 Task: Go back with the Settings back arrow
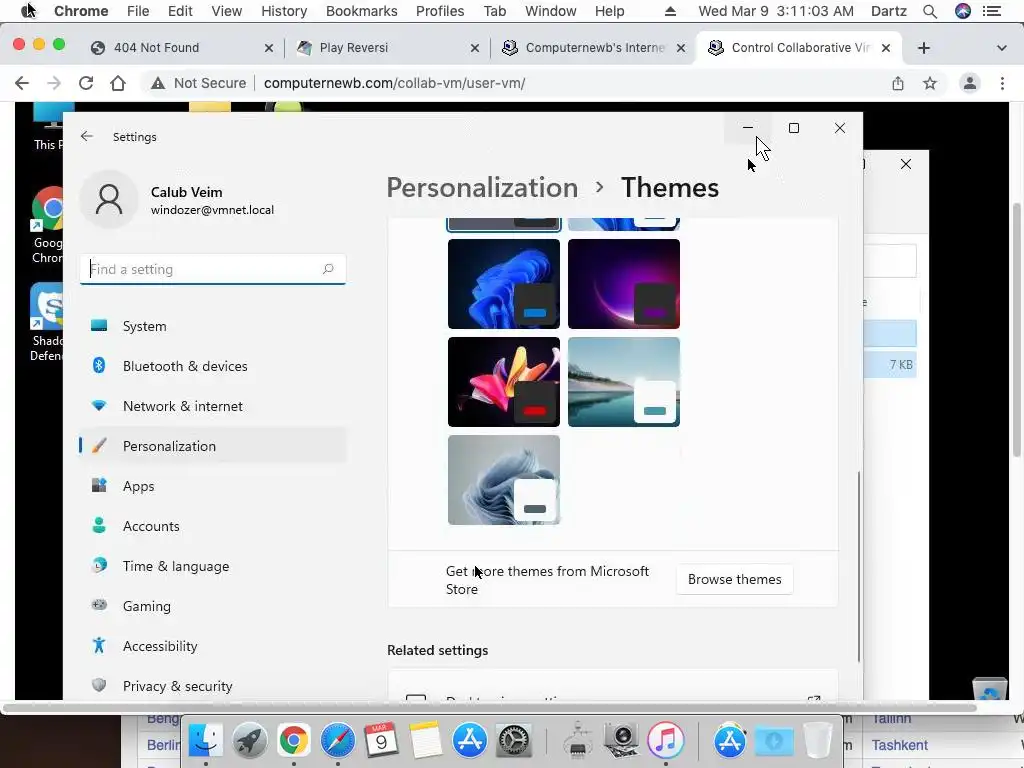click(x=86, y=136)
